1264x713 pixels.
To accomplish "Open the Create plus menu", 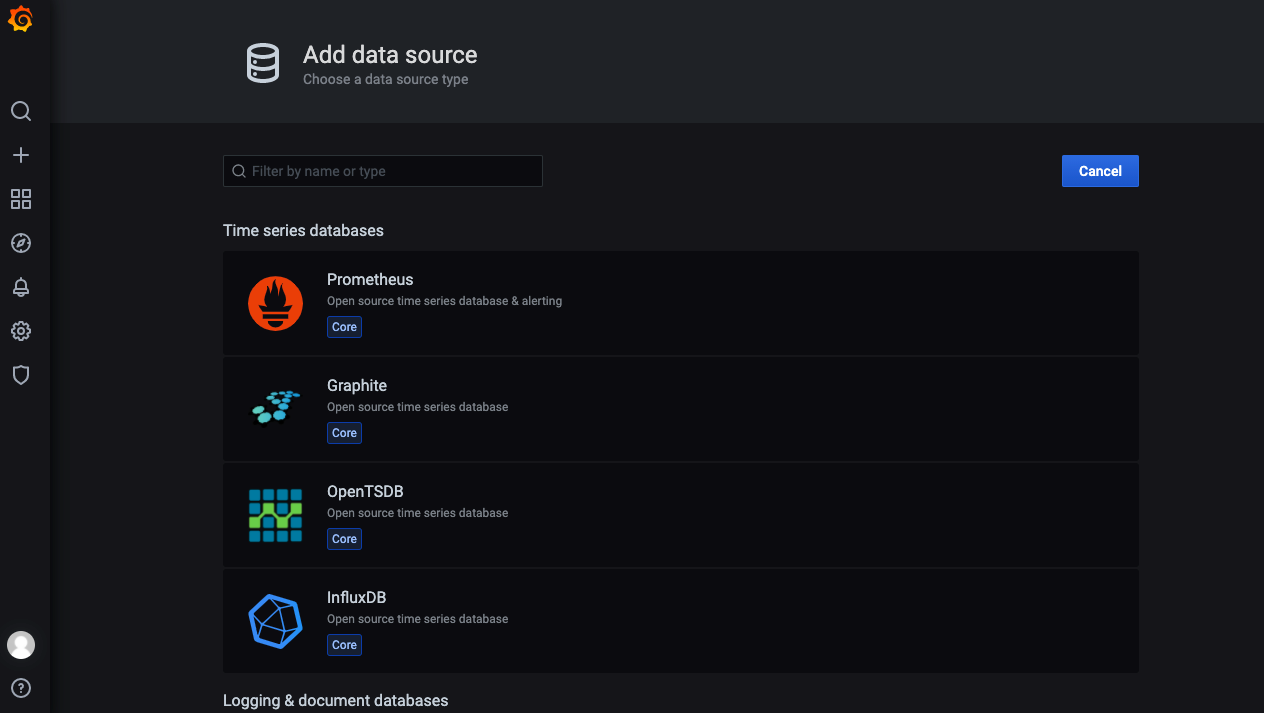I will coord(21,155).
